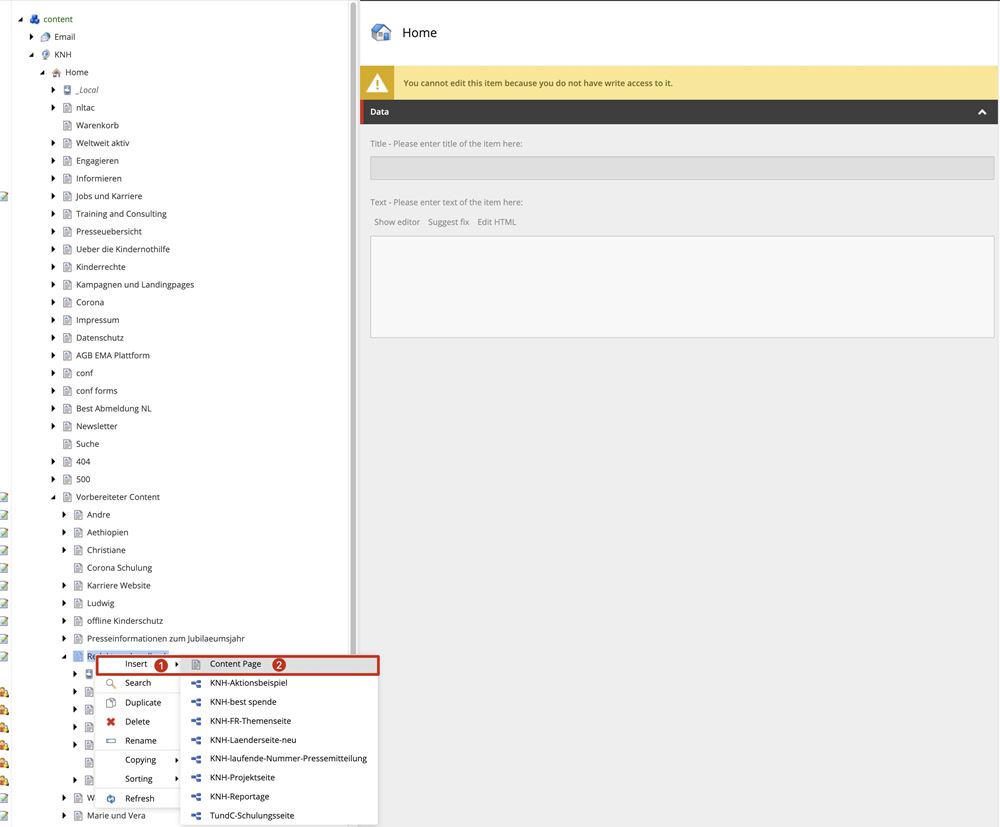The image size is (1000, 827).
Task: Click the KNH-Aktionsbeispiel branch template icon
Action: [x=196, y=683]
